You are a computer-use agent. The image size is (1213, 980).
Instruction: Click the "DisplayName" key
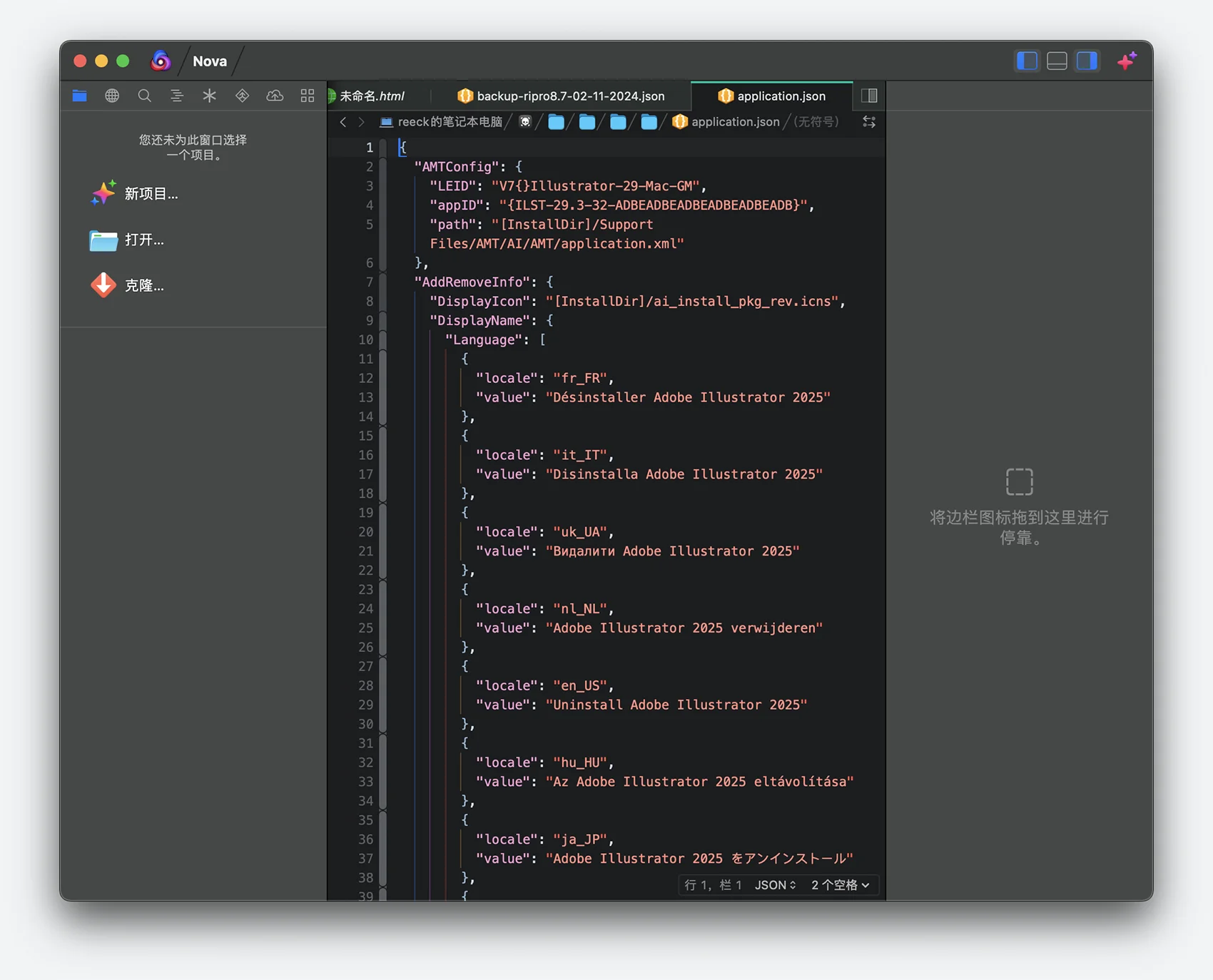tap(479, 320)
